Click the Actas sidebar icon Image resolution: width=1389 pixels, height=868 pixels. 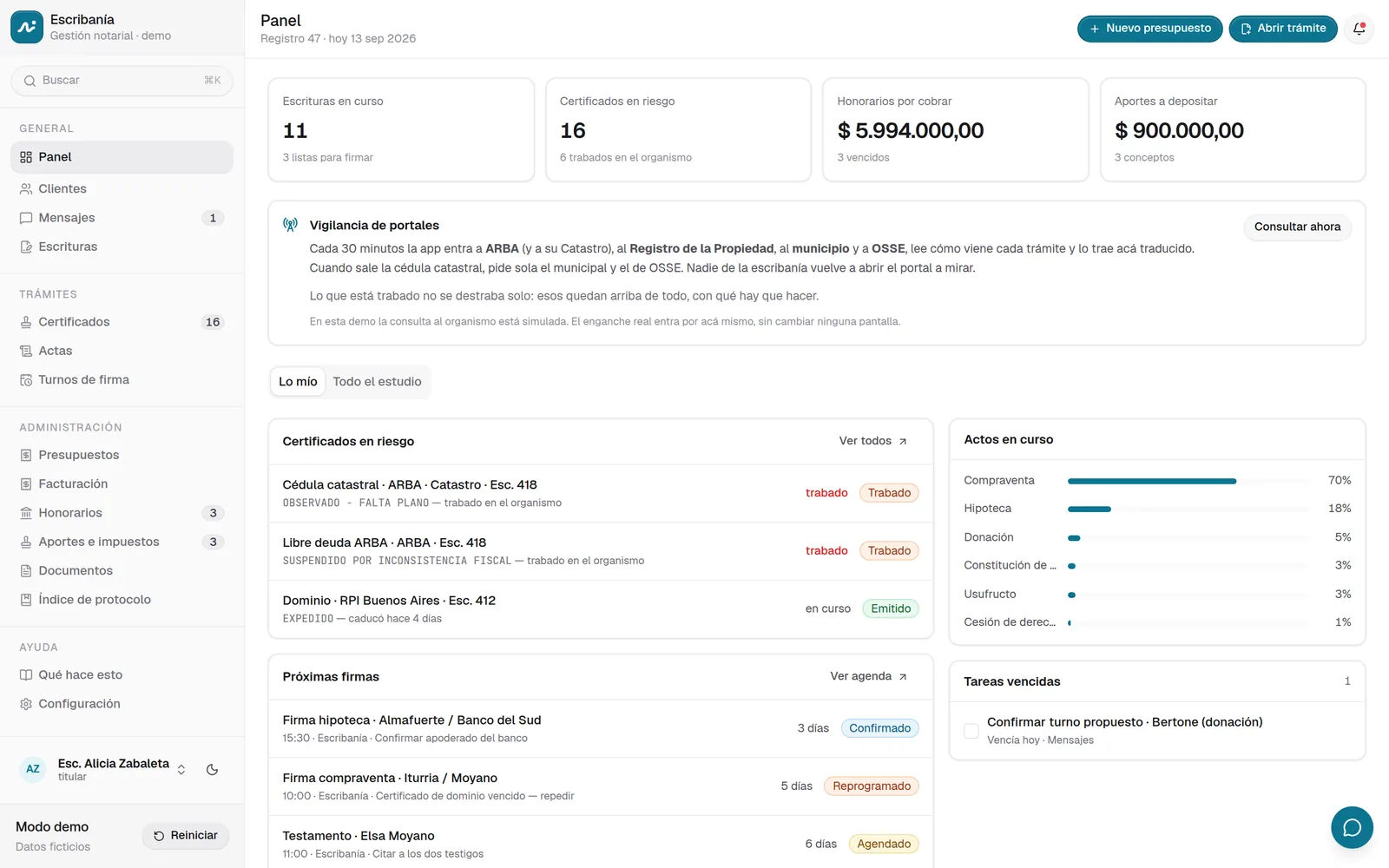click(26, 351)
